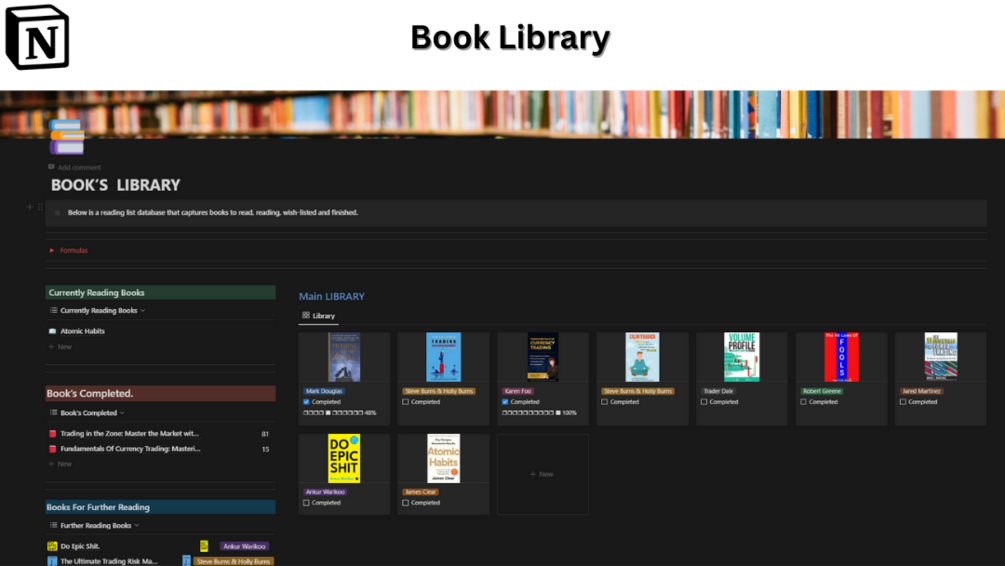Check Completed on the Calm Trader card
This screenshot has height=566, width=1005.
604,402
